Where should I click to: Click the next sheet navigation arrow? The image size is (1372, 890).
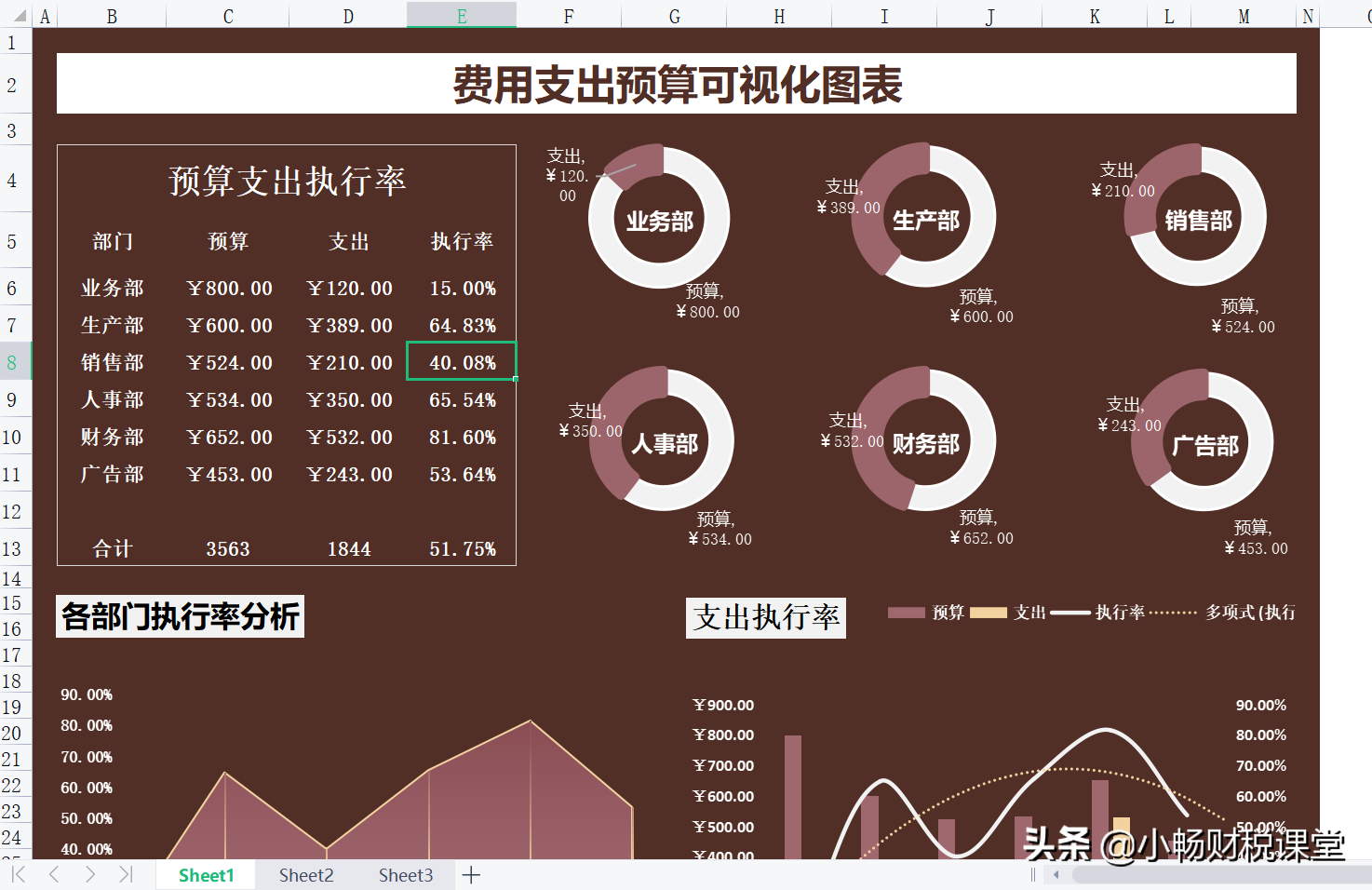[x=89, y=875]
